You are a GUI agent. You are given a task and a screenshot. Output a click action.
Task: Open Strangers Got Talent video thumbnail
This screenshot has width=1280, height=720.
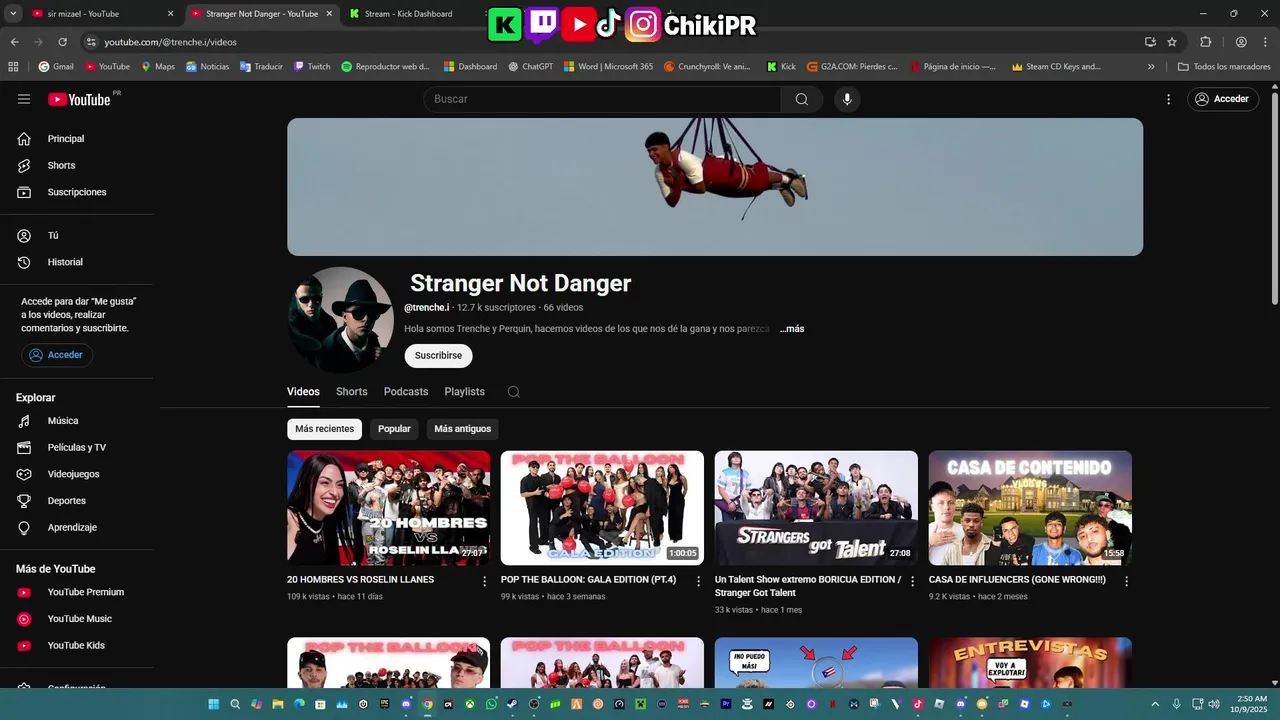pos(816,508)
